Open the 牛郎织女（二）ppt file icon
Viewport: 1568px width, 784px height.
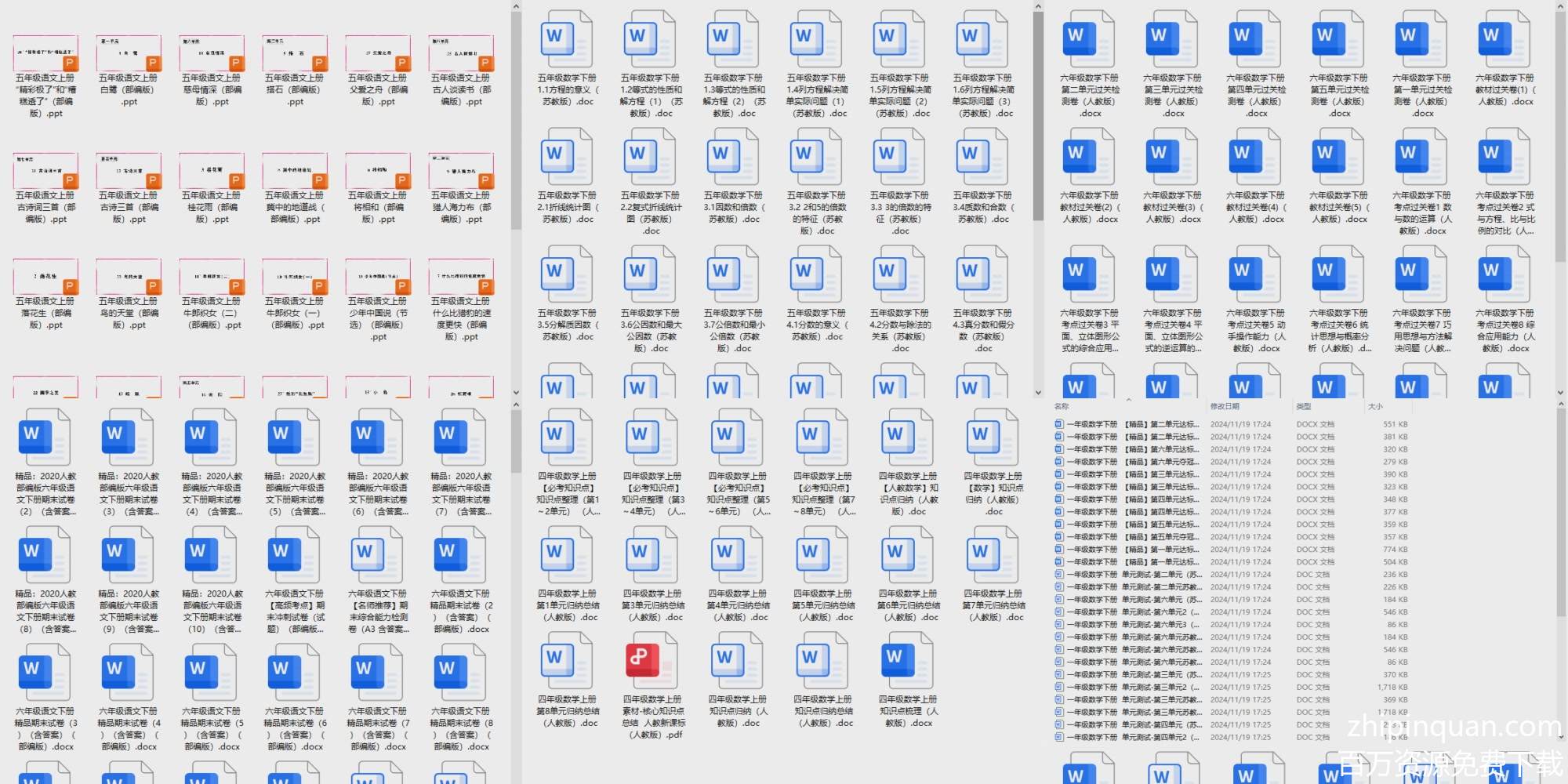[212, 276]
